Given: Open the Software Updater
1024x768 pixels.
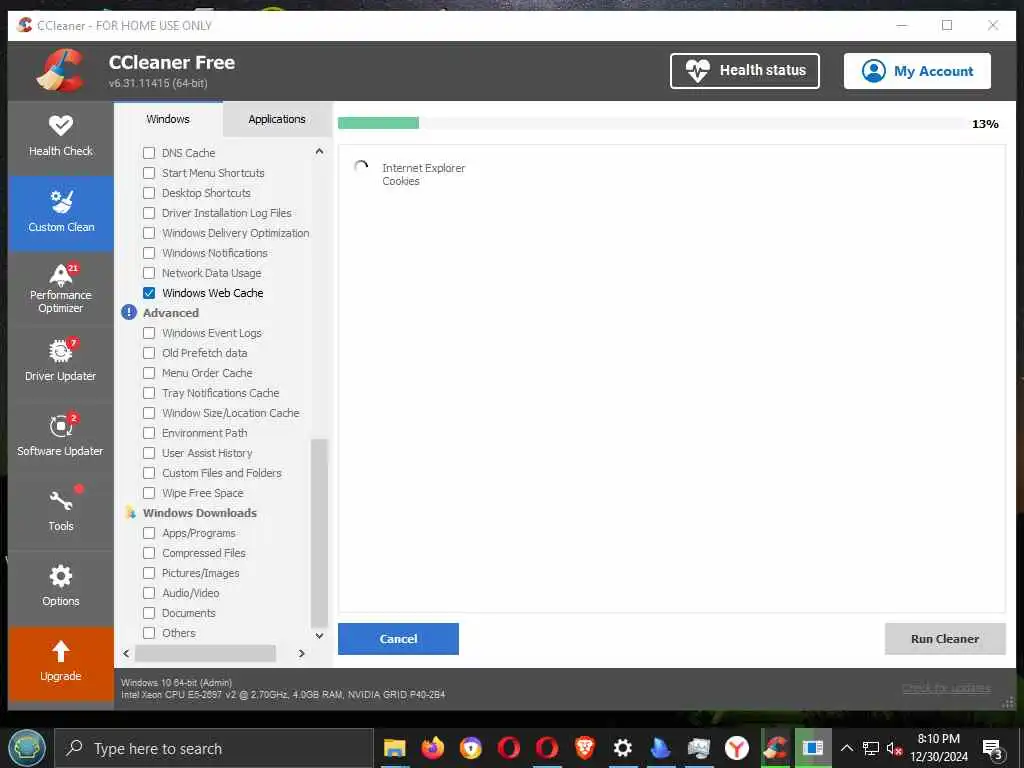Looking at the screenshot, I should (x=61, y=435).
